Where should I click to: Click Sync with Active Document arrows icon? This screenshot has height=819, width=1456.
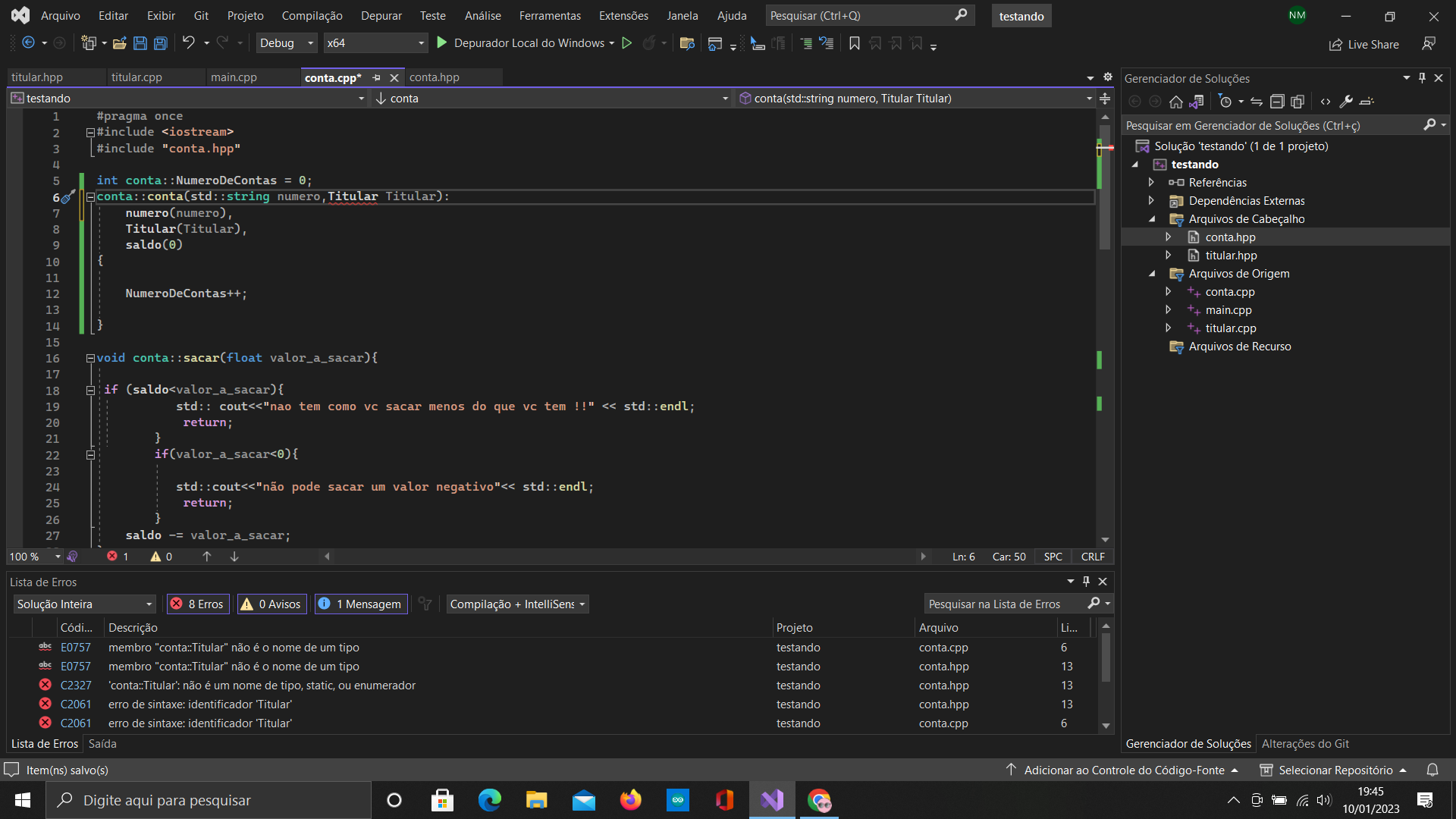click(x=1257, y=102)
